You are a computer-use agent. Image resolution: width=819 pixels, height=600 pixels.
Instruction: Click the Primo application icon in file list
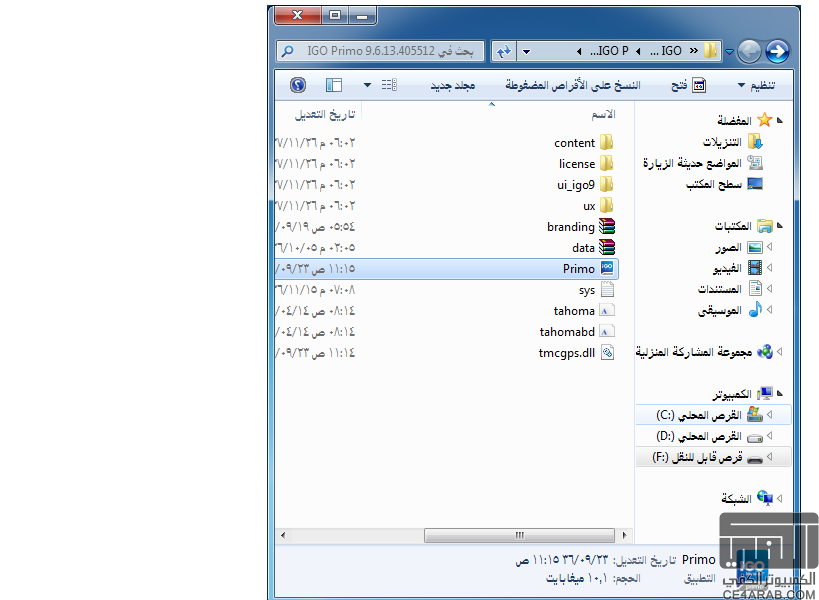[x=607, y=268]
